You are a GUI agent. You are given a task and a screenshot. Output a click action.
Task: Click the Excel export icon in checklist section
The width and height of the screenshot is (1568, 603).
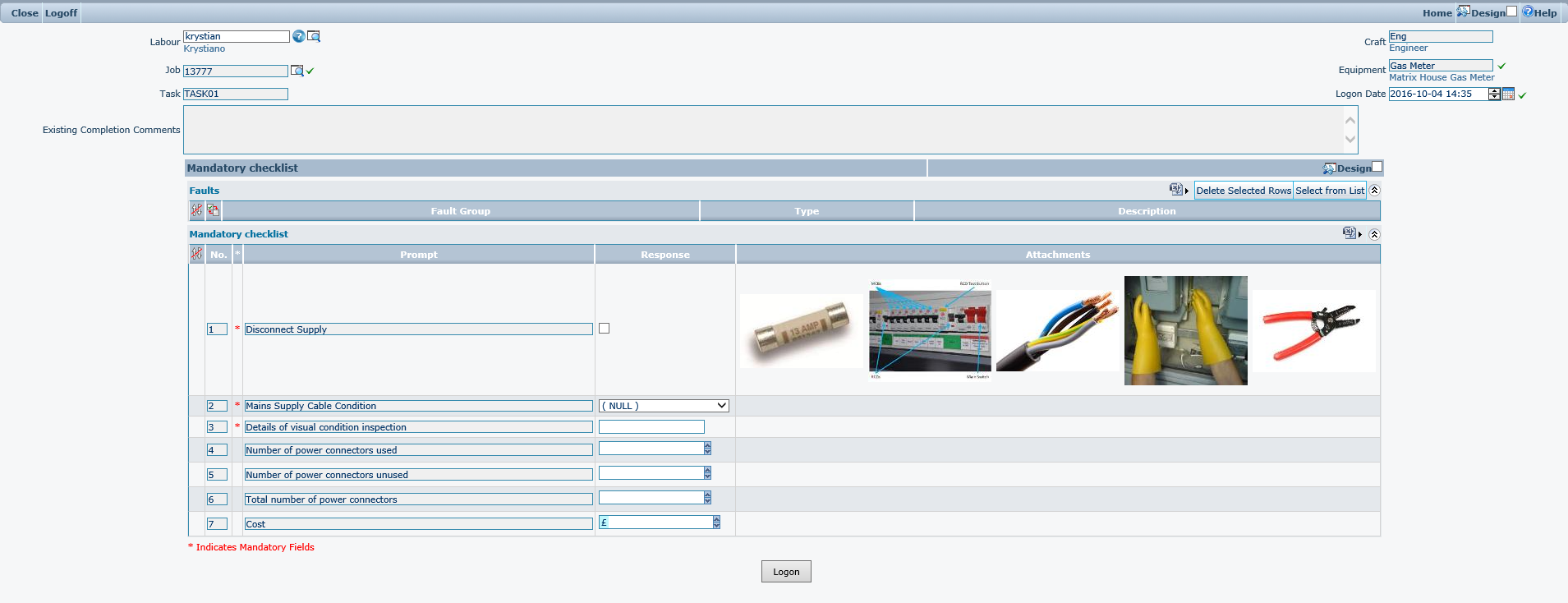[x=1349, y=233]
